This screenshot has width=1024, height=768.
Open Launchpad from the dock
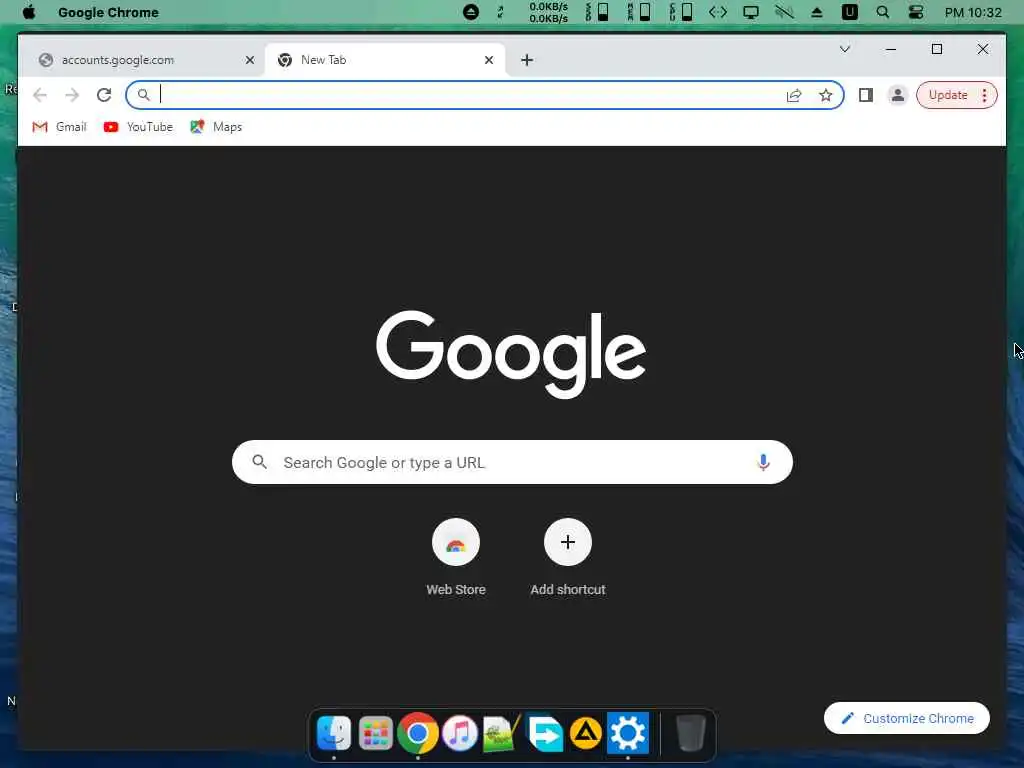pos(376,733)
